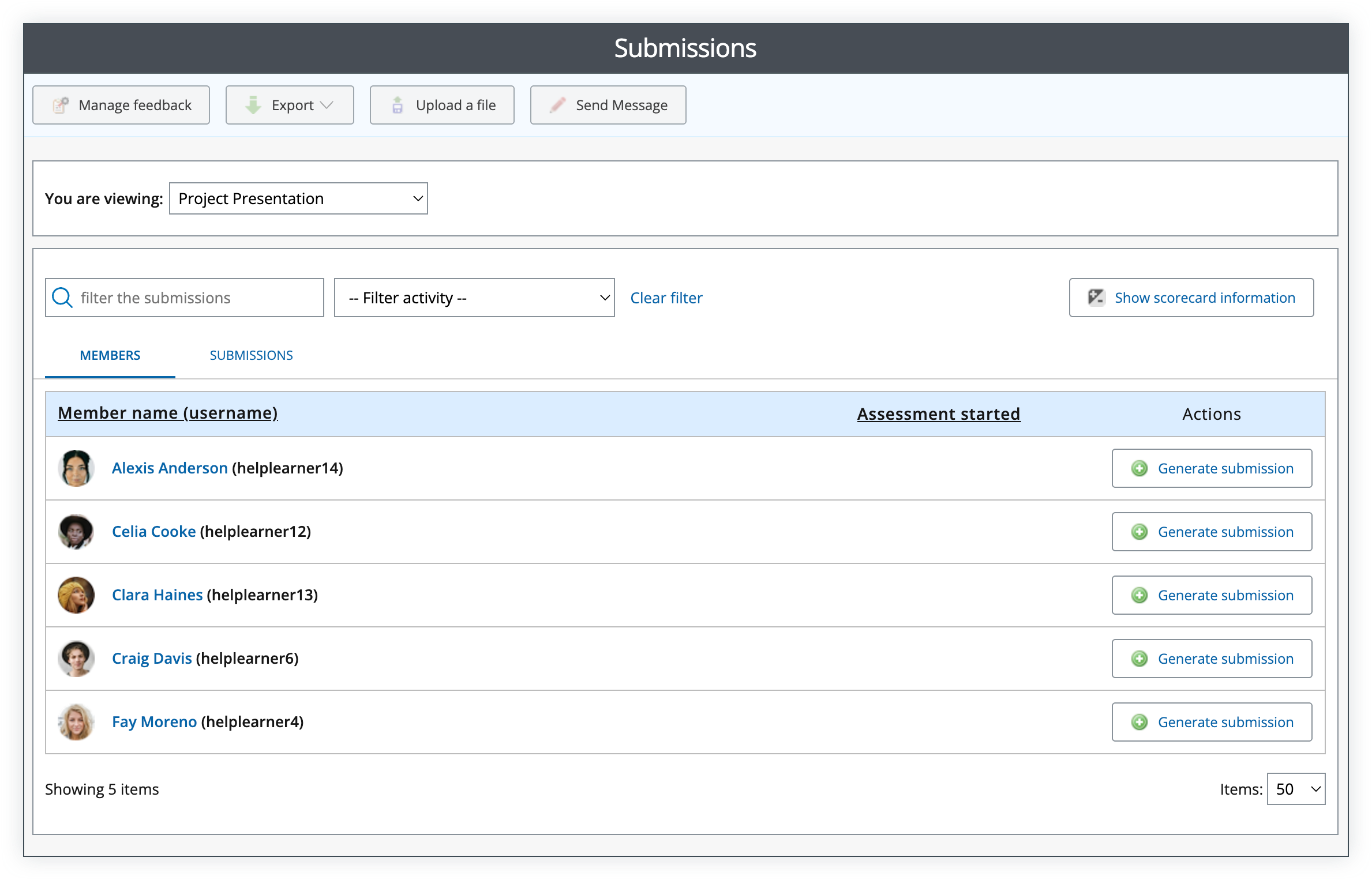The width and height of the screenshot is (1372, 880).
Task: Click the scorecard information icon
Action: coord(1096,298)
